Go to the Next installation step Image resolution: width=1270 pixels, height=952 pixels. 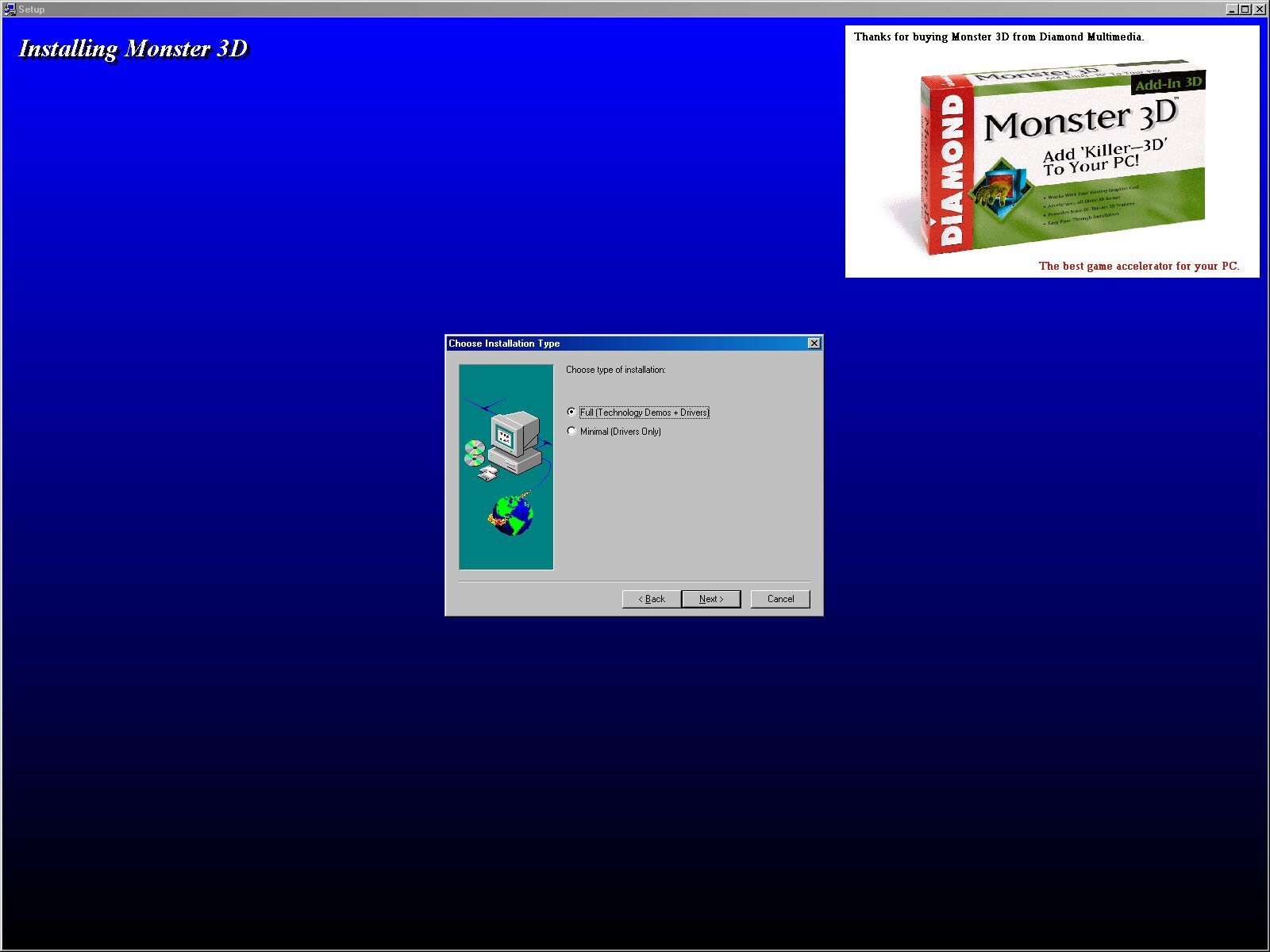711,599
